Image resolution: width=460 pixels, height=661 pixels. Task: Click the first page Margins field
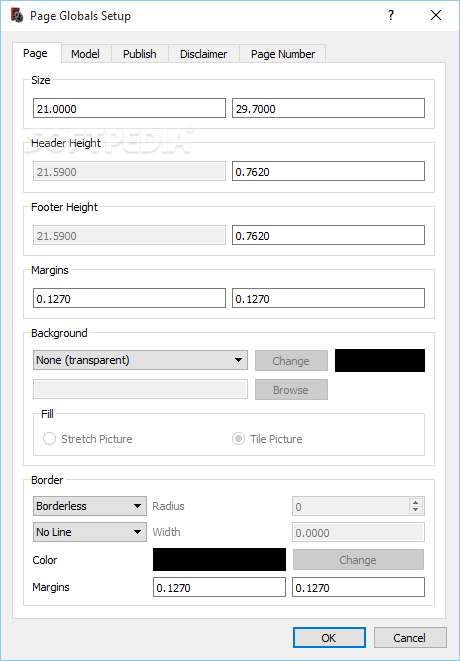129,298
